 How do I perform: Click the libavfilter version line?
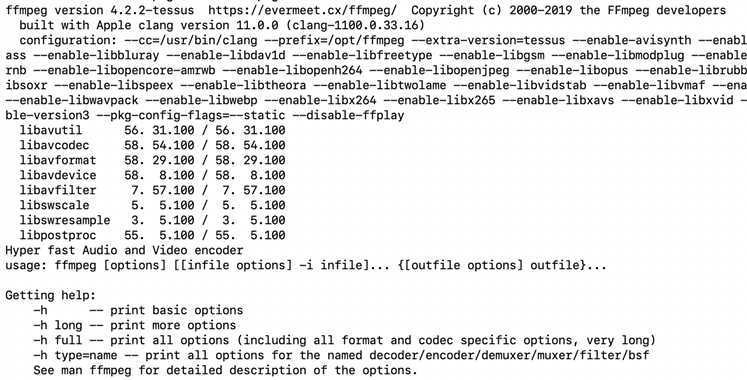click(x=152, y=190)
